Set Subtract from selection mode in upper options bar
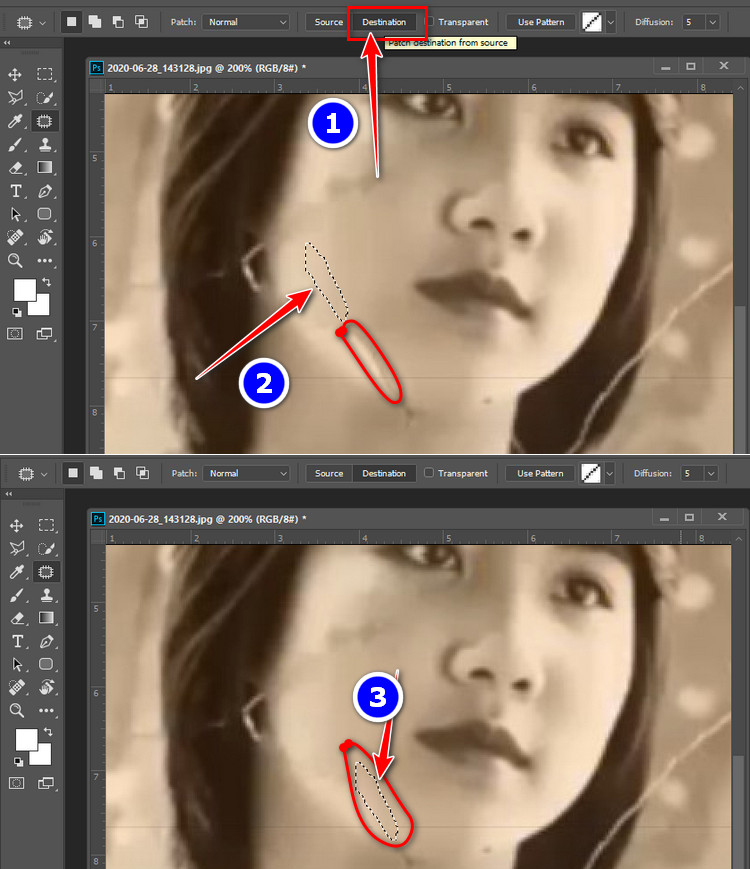The width and height of the screenshot is (750, 869). pyautogui.click(x=118, y=22)
